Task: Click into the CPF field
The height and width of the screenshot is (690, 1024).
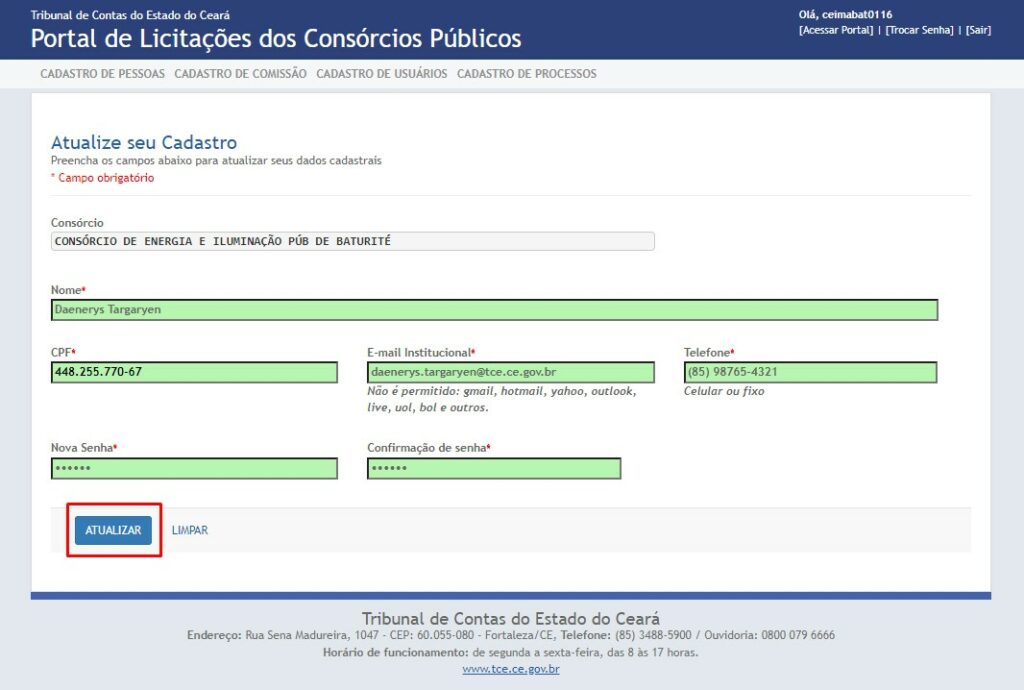Action: tap(194, 372)
